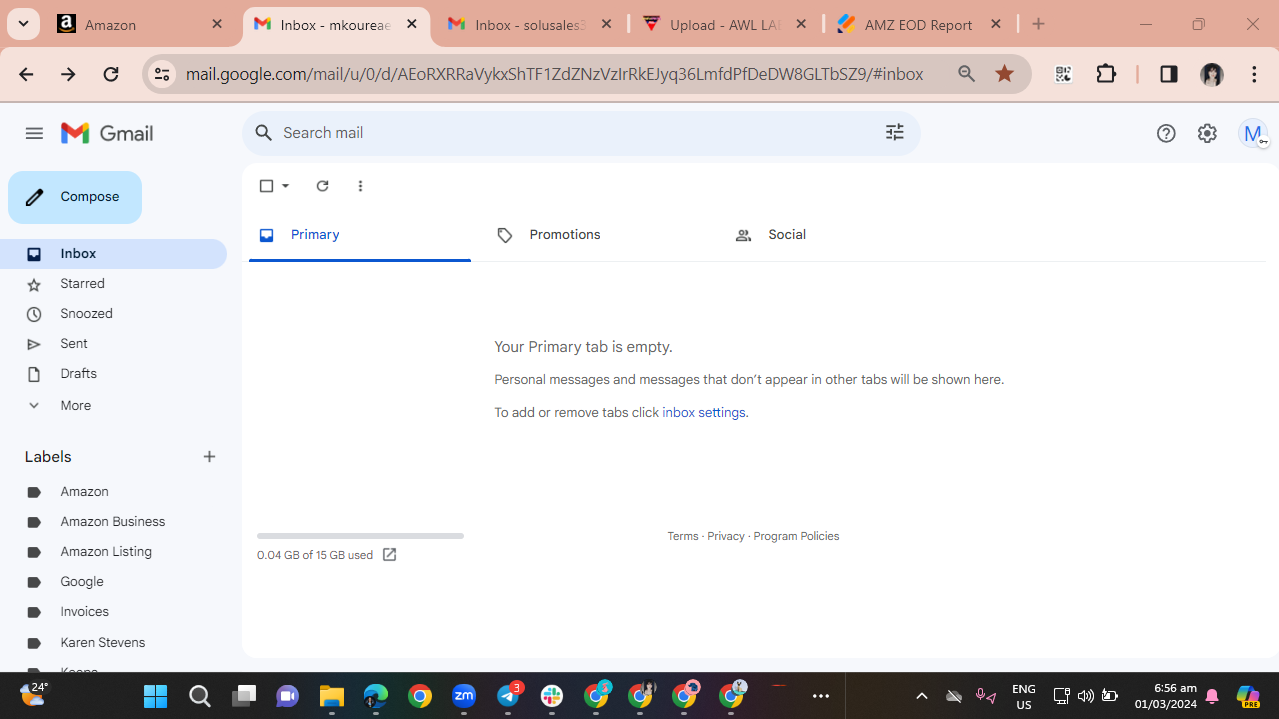The width and height of the screenshot is (1279, 719).
Task: Switch to the Social tab
Action: [x=836, y=235]
